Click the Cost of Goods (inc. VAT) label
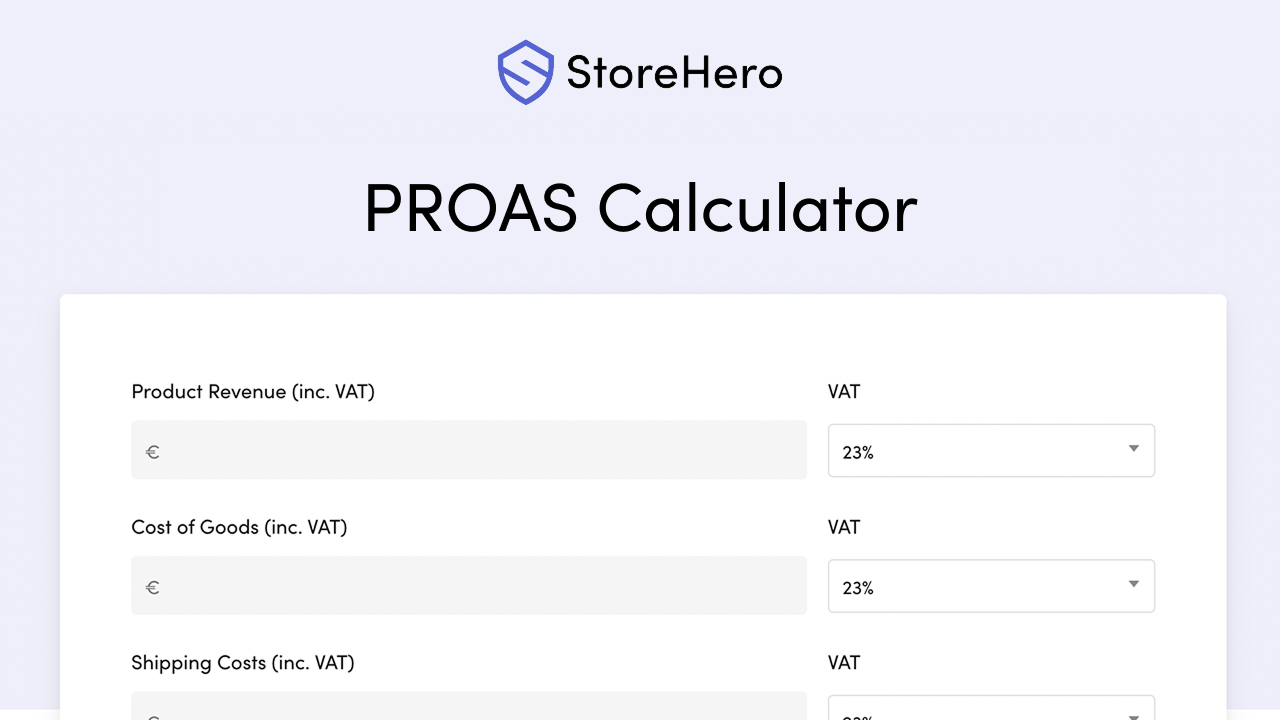 click(239, 527)
